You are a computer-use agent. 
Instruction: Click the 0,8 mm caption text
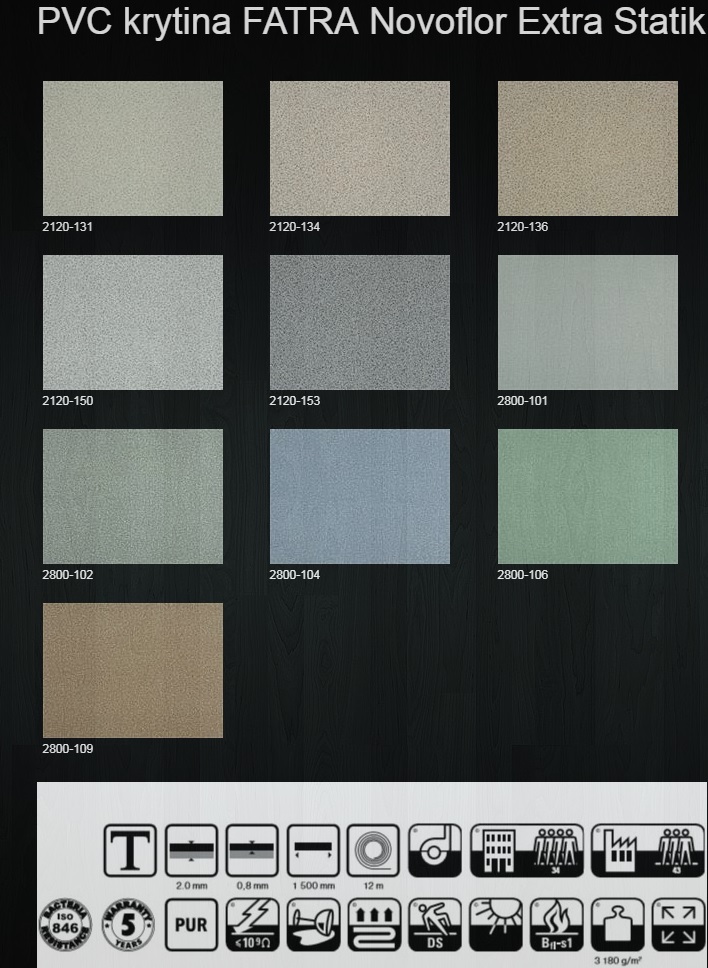click(x=252, y=885)
